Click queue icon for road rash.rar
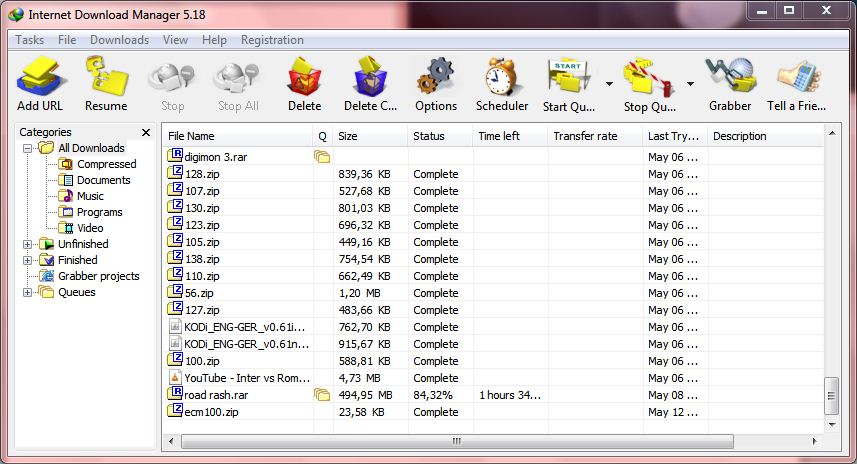The width and height of the screenshot is (857, 464). 322,395
